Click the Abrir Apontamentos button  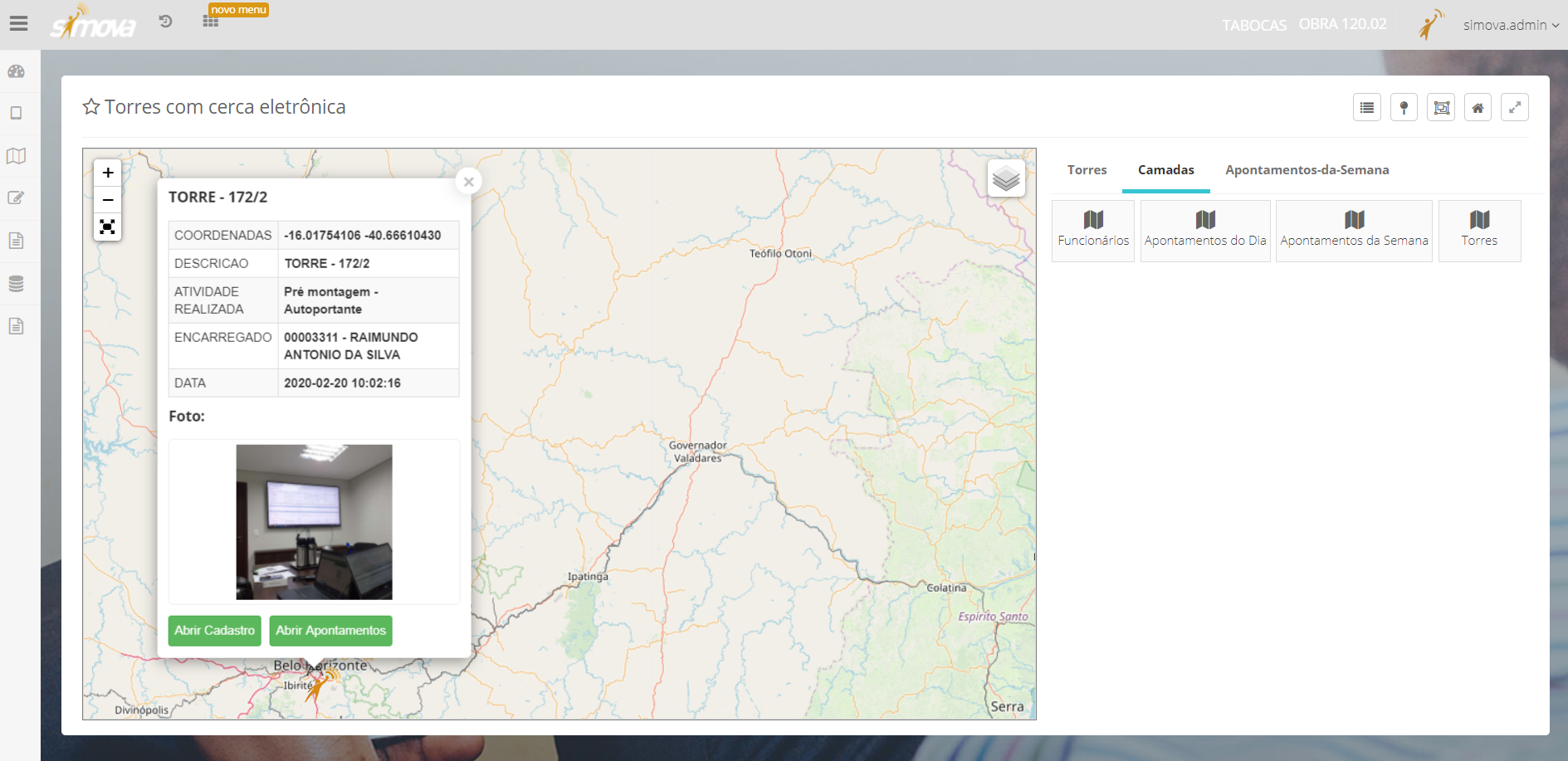[x=330, y=631]
